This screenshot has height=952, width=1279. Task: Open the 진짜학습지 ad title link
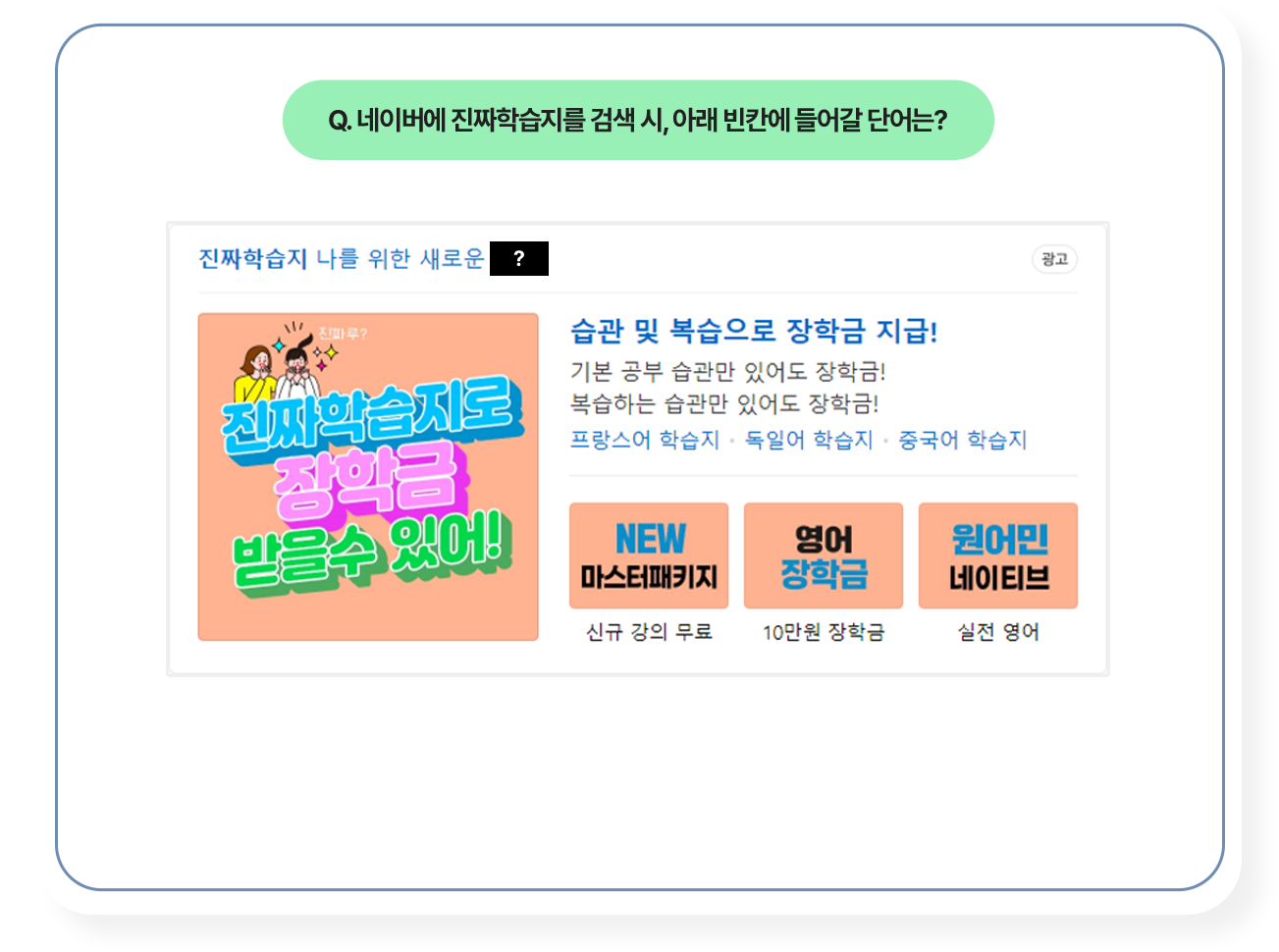(x=253, y=258)
